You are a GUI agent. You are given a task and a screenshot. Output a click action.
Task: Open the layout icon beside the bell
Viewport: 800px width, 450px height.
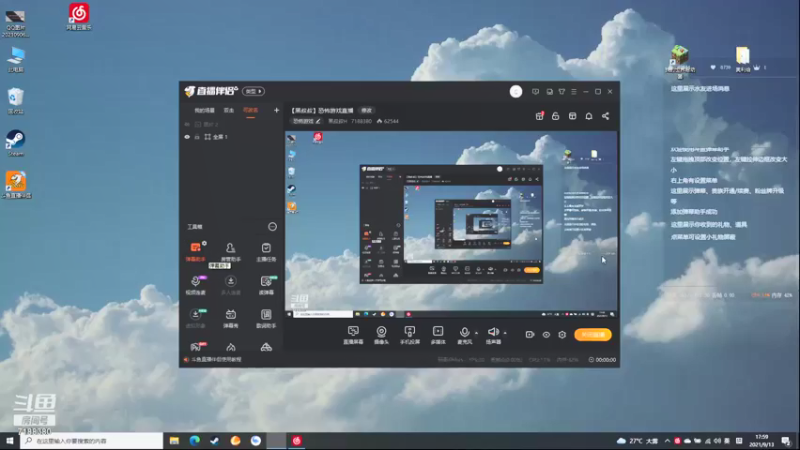[x=572, y=116]
